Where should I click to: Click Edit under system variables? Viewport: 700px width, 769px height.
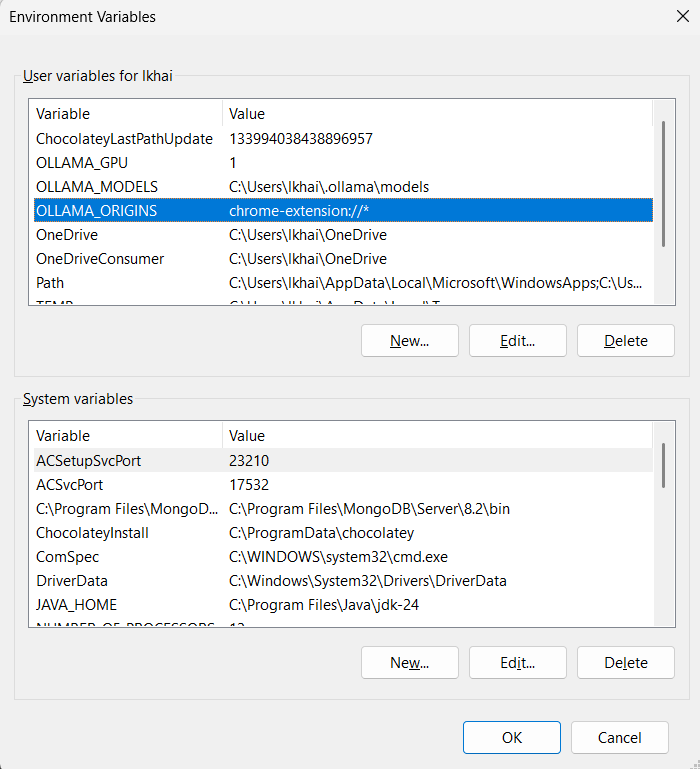click(x=518, y=663)
